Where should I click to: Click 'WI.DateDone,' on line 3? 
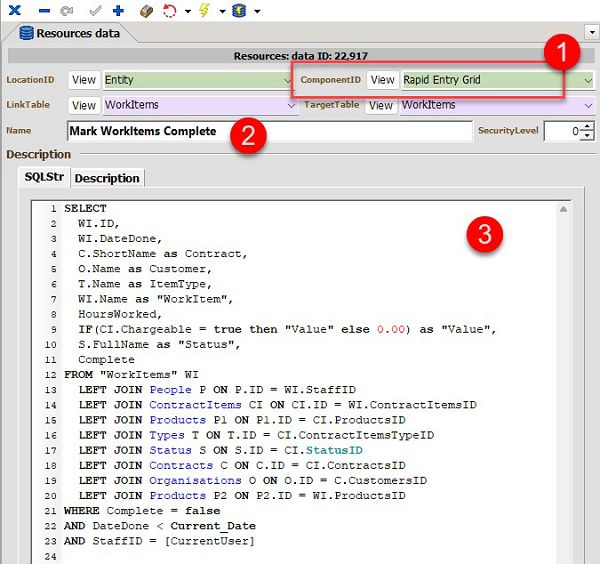click(x=120, y=239)
